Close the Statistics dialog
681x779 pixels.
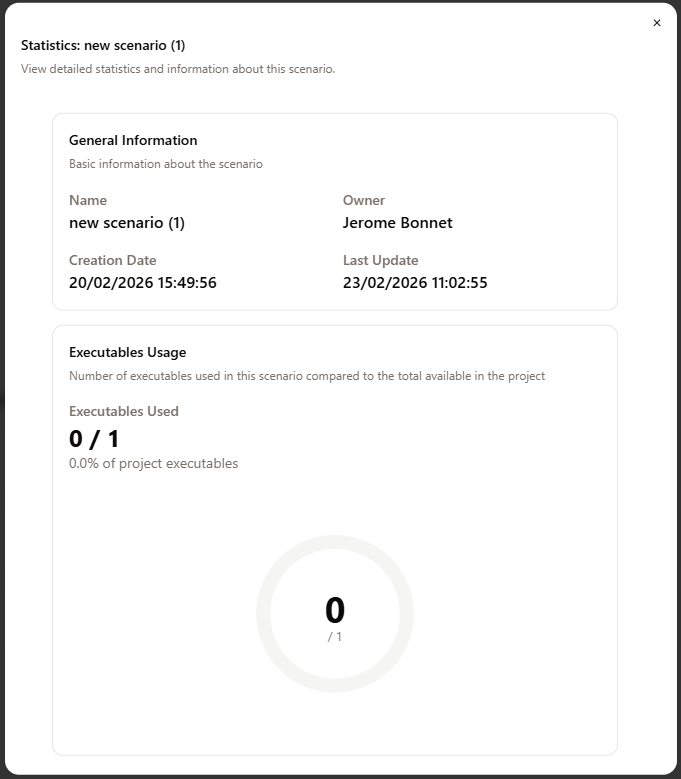[x=657, y=23]
